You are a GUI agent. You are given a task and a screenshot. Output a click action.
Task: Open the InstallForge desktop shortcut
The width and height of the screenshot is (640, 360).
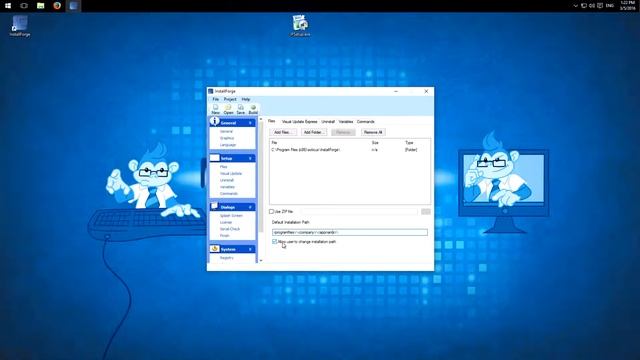tap(20, 26)
